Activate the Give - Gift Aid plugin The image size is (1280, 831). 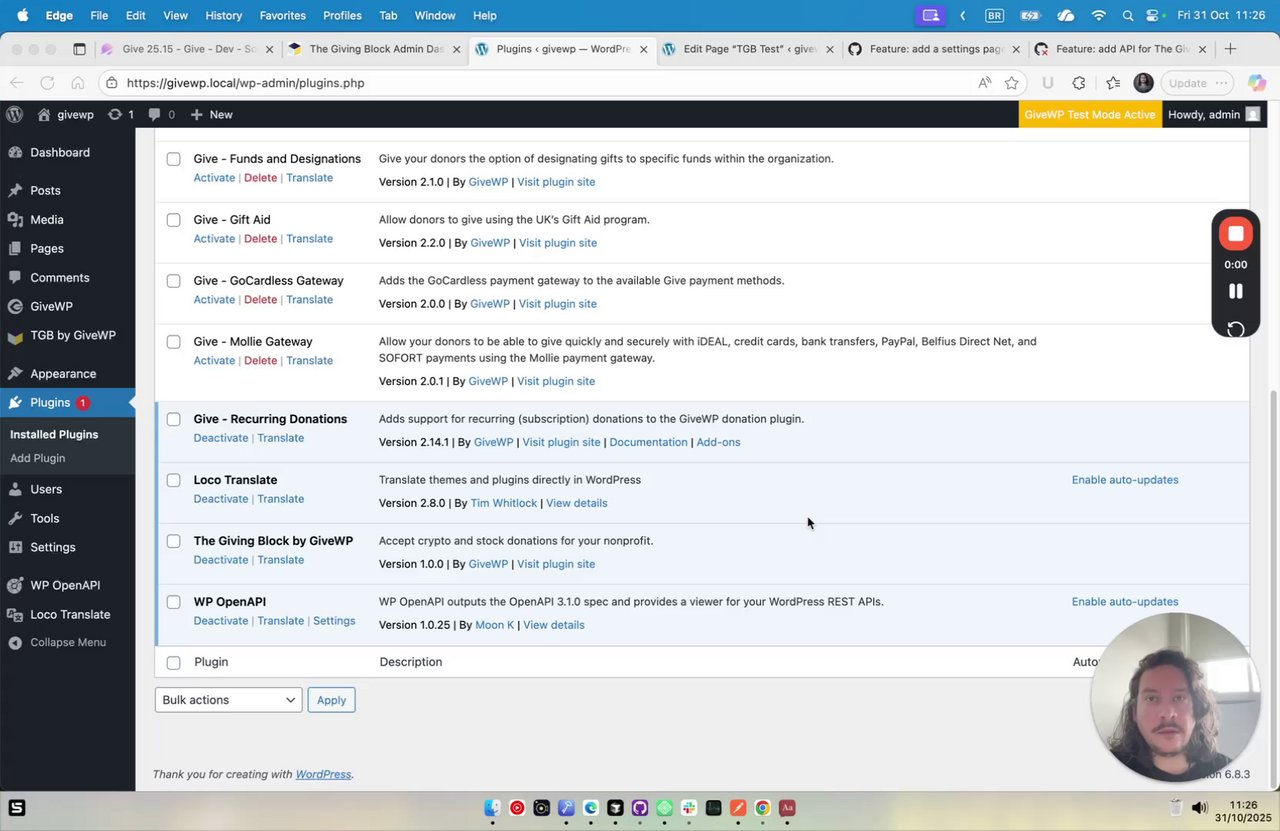tap(214, 239)
